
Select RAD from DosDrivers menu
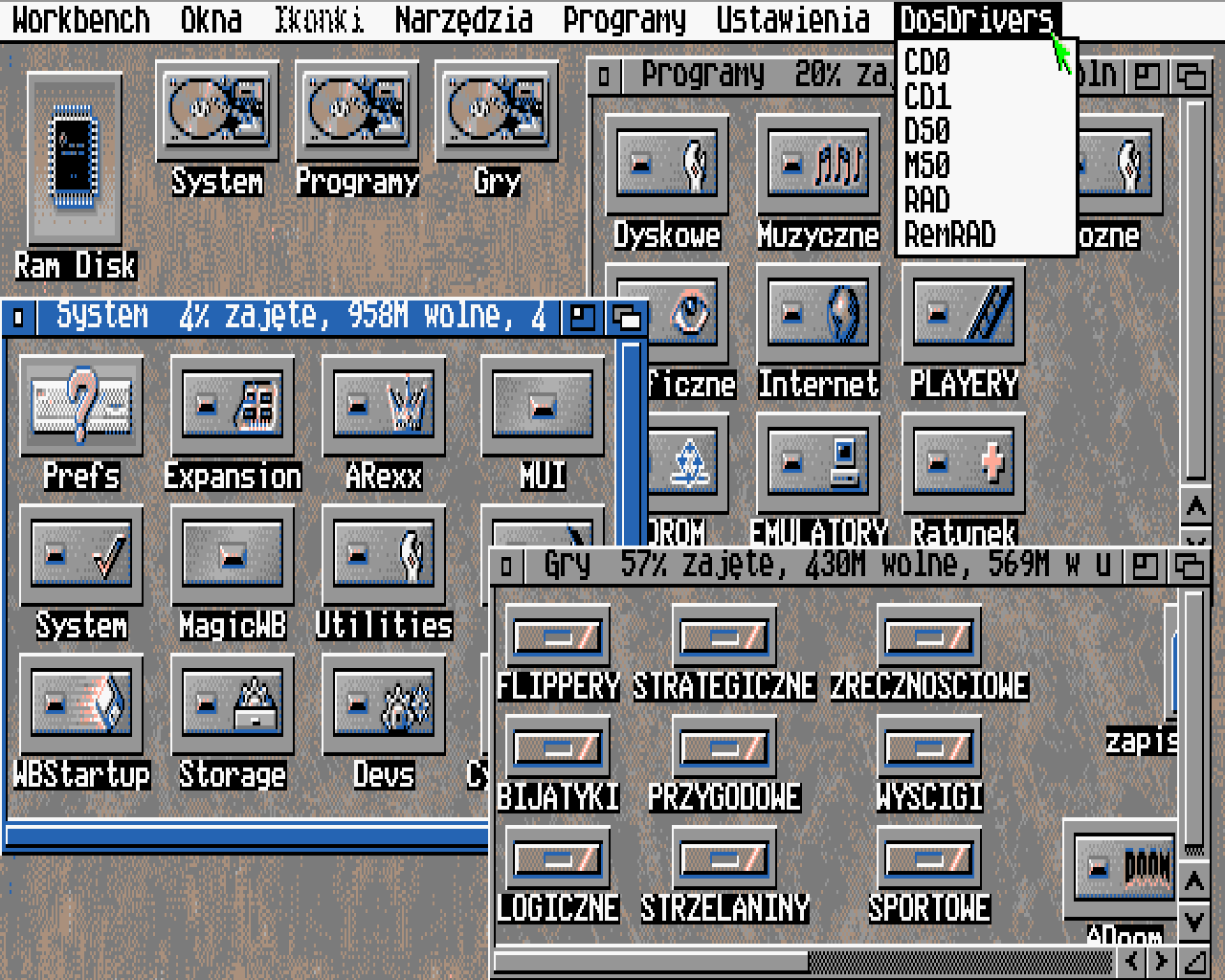pos(987,200)
